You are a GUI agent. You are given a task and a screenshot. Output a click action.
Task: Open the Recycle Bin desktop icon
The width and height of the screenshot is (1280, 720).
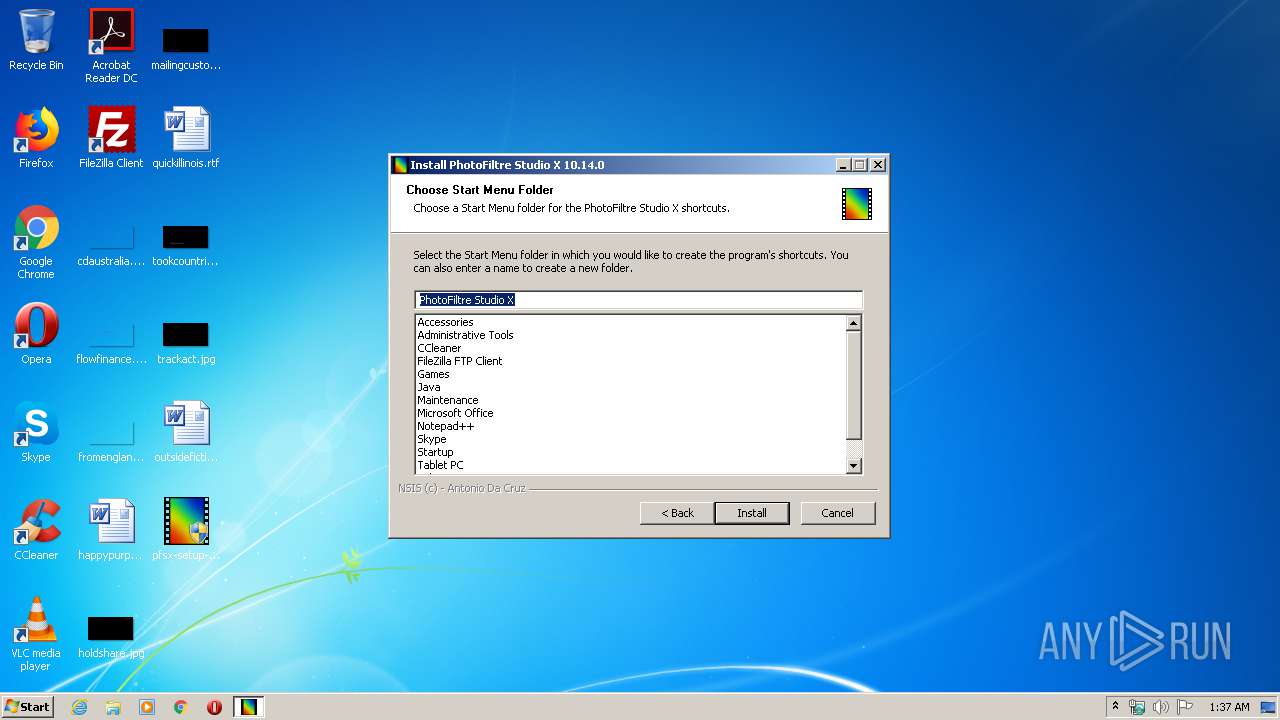pyautogui.click(x=36, y=42)
